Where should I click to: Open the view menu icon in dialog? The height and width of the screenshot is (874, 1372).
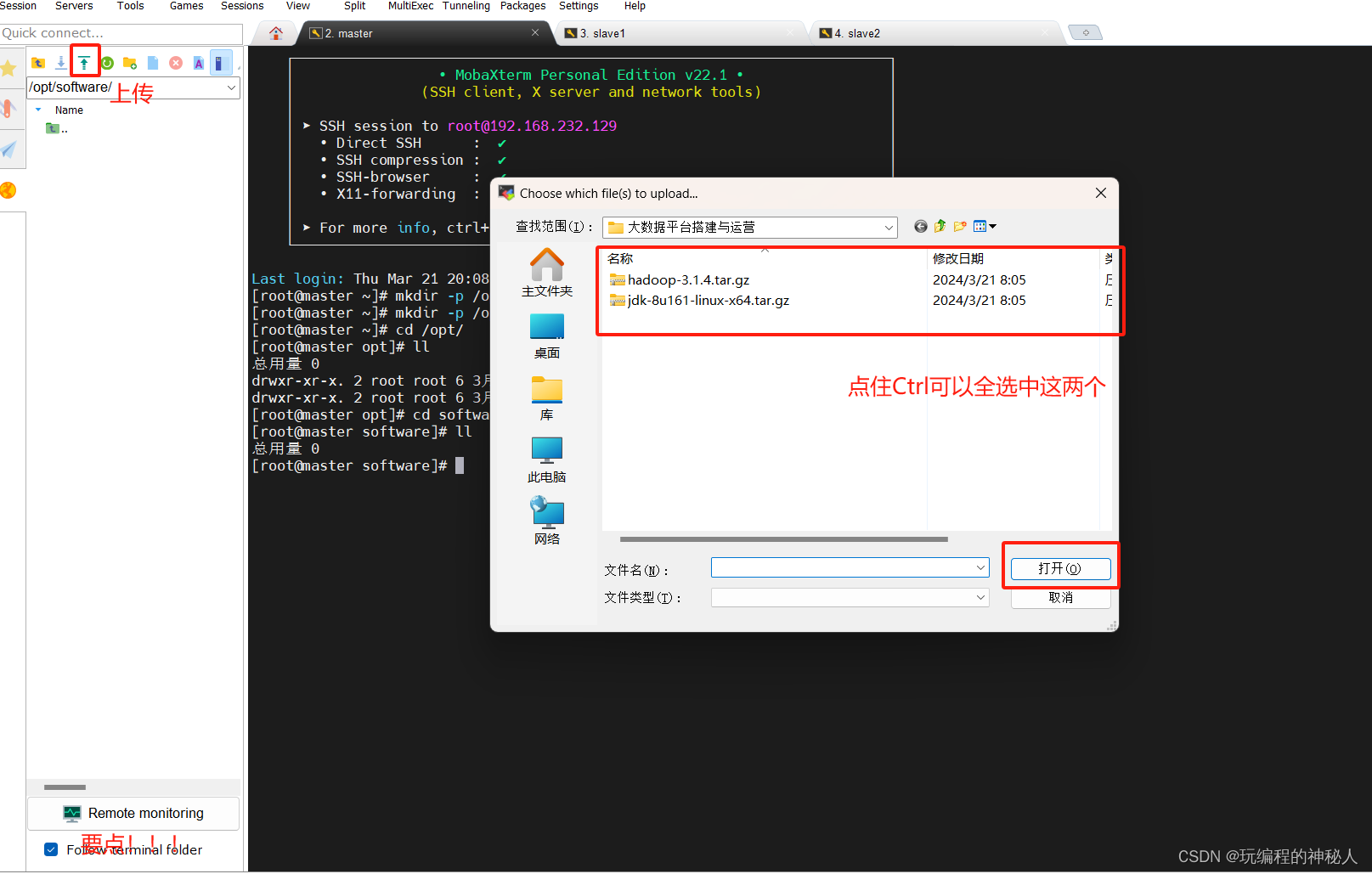pos(985,226)
